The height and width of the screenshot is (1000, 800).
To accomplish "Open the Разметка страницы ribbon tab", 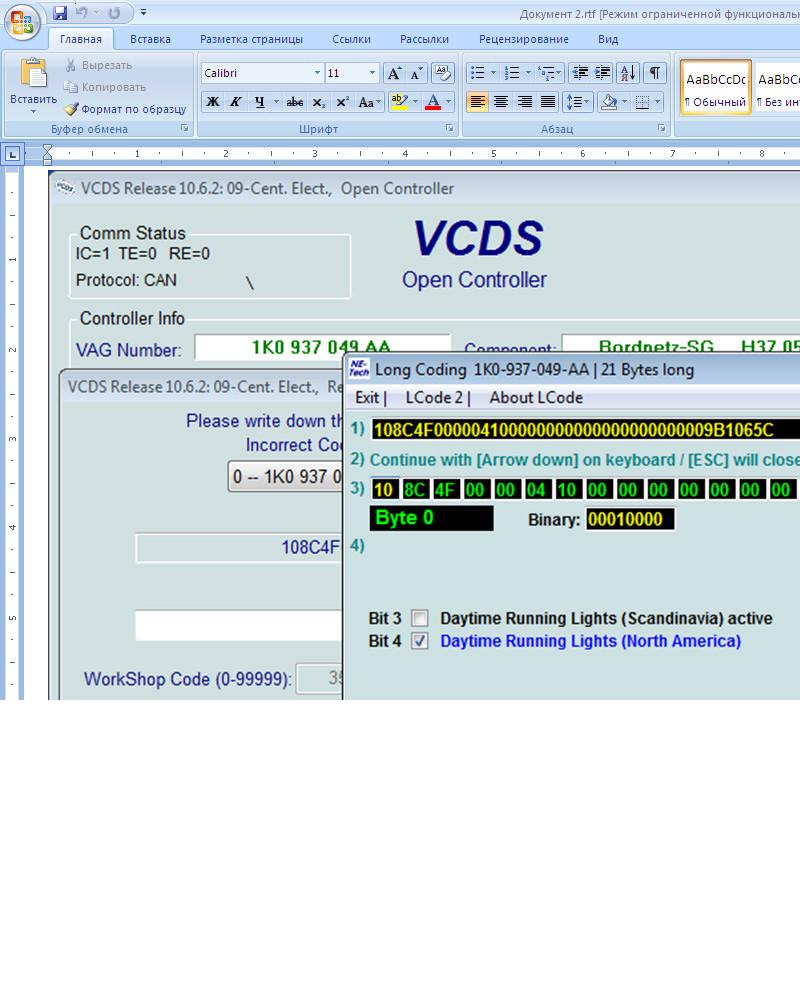I will tap(251, 39).
